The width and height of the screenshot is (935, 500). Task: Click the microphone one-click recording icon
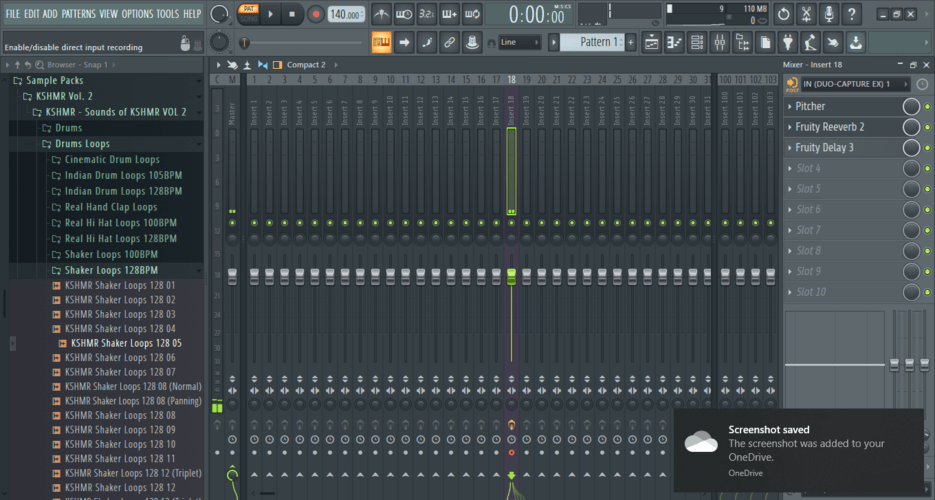pos(829,14)
